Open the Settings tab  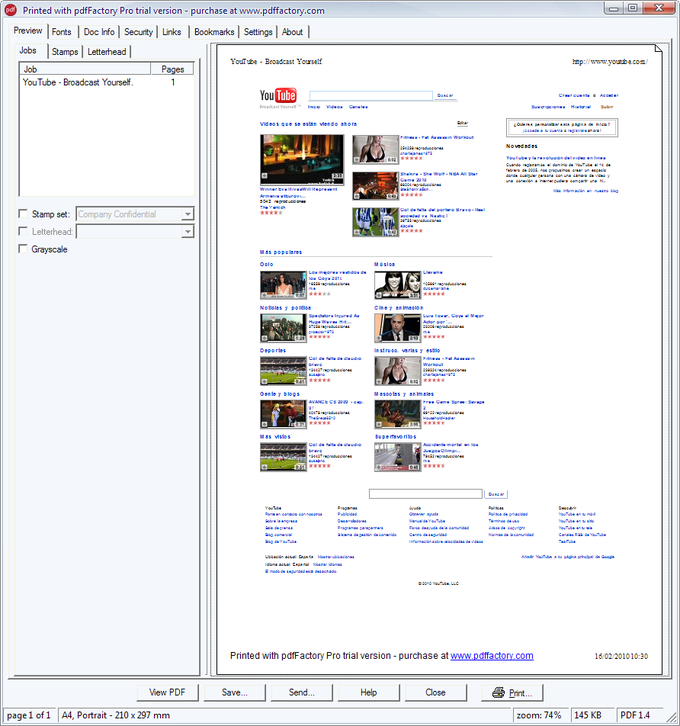258,32
